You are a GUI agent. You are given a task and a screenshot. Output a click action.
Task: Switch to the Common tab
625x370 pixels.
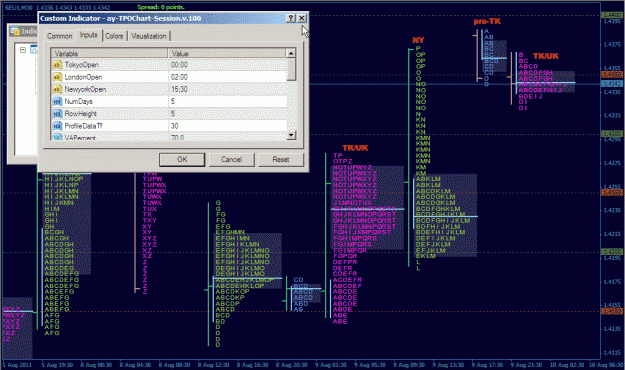click(x=60, y=36)
